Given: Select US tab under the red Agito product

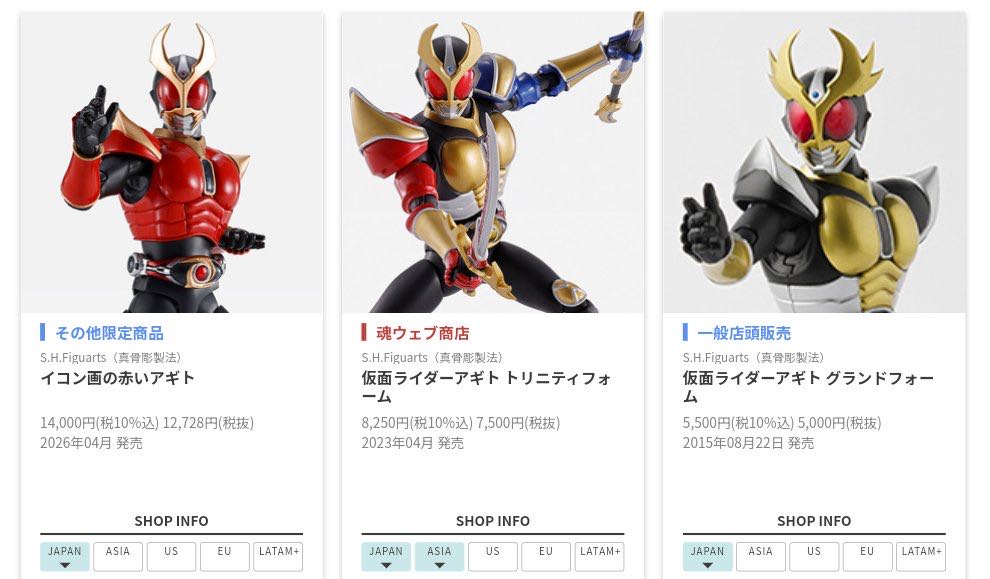Looking at the screenshot, I should (x=171, y=556).
